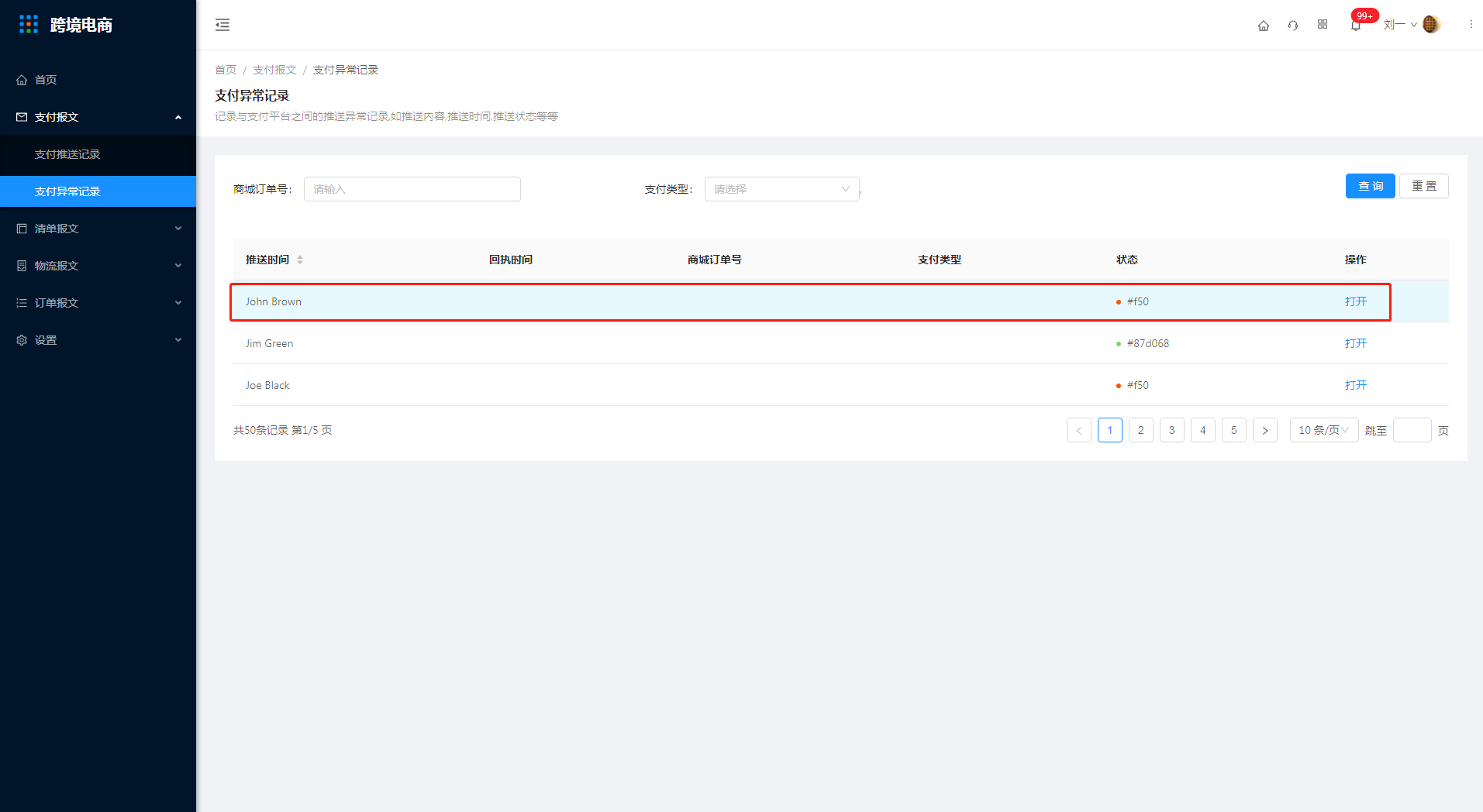Screen dimensions: 1483x812
Task: Select 支付异常记录 submenu item
Action: pos(98,191)
